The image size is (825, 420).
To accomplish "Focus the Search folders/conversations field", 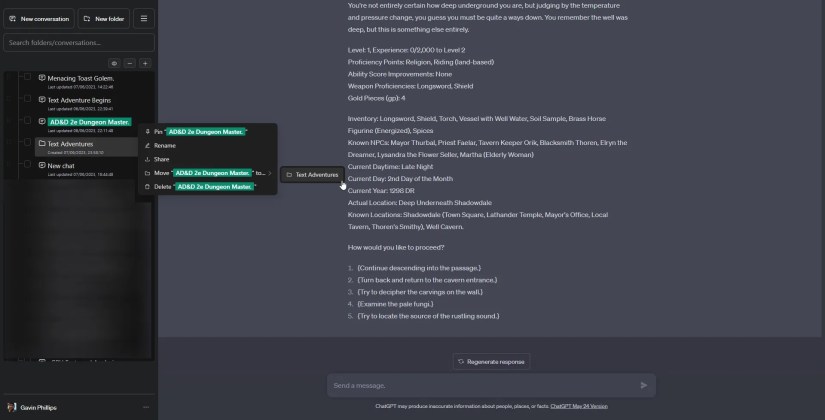I will click(x=79, y=43).
